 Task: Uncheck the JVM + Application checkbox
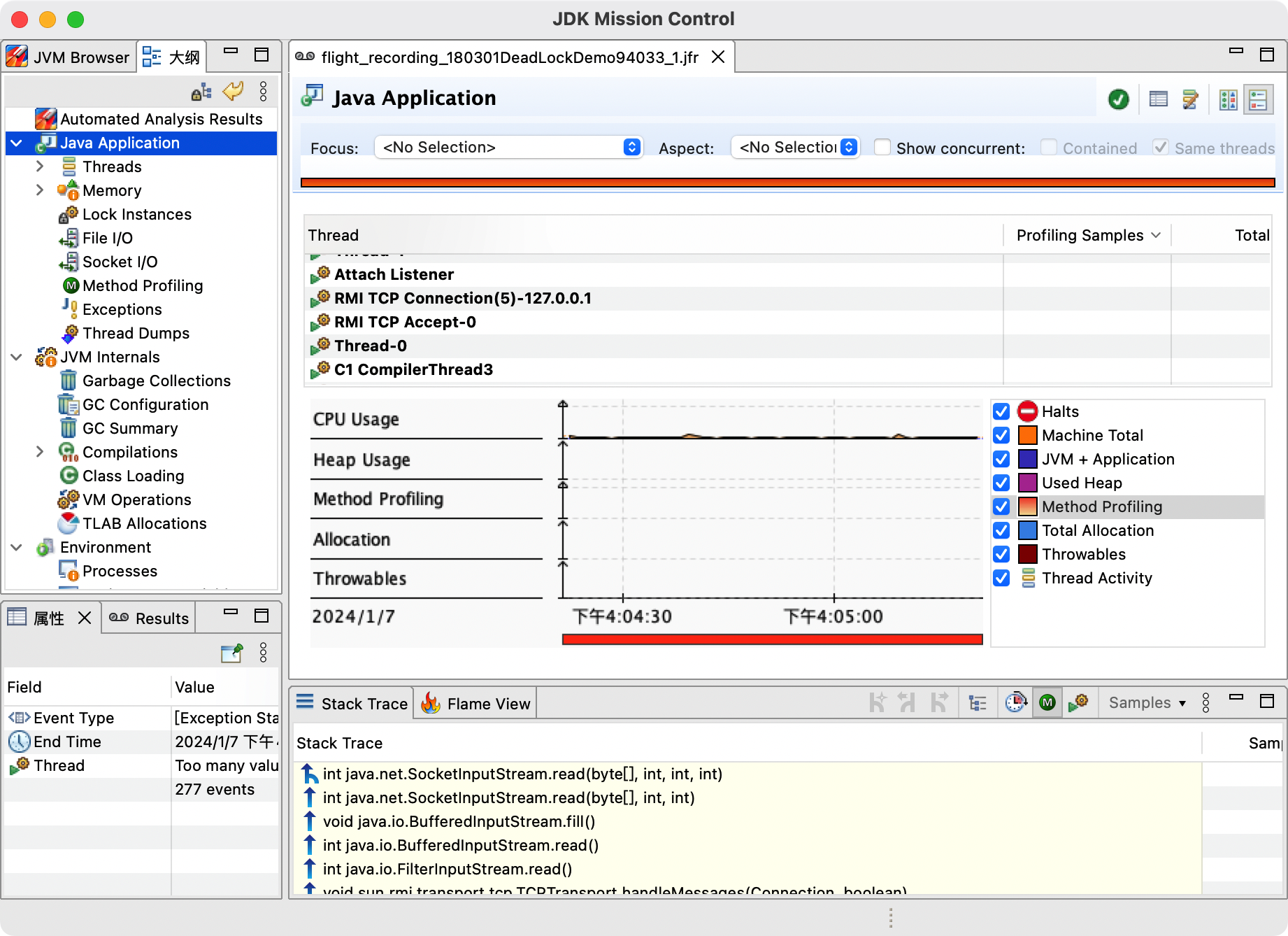point(1001,459)
